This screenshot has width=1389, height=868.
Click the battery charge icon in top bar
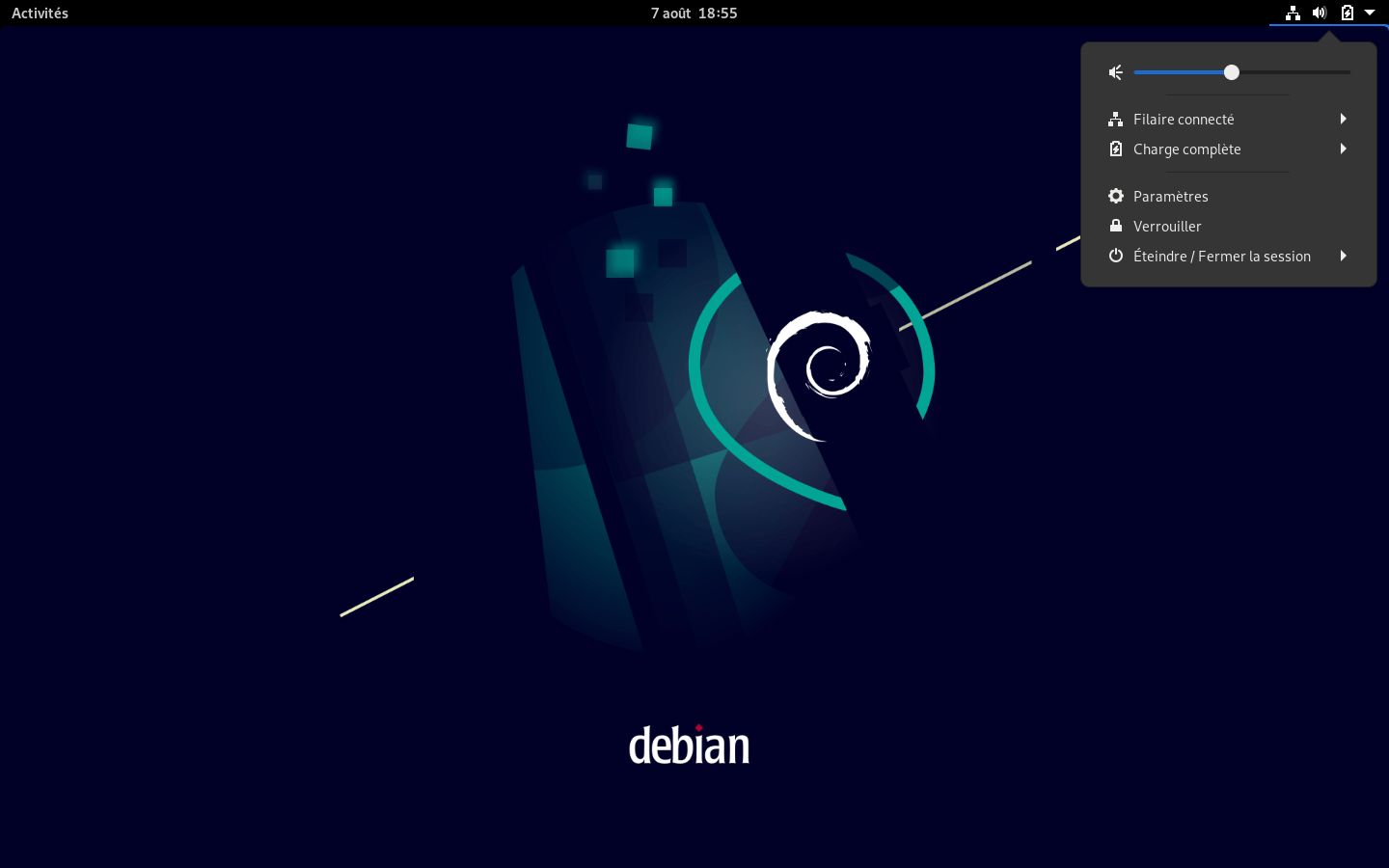coord(1348,13)
